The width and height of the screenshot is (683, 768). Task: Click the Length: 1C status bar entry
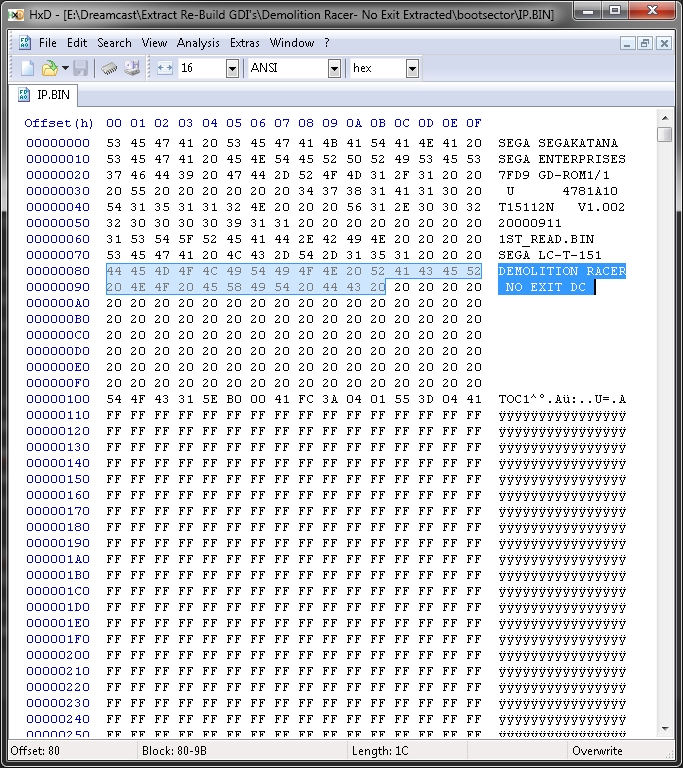click(x=380, y=751)
